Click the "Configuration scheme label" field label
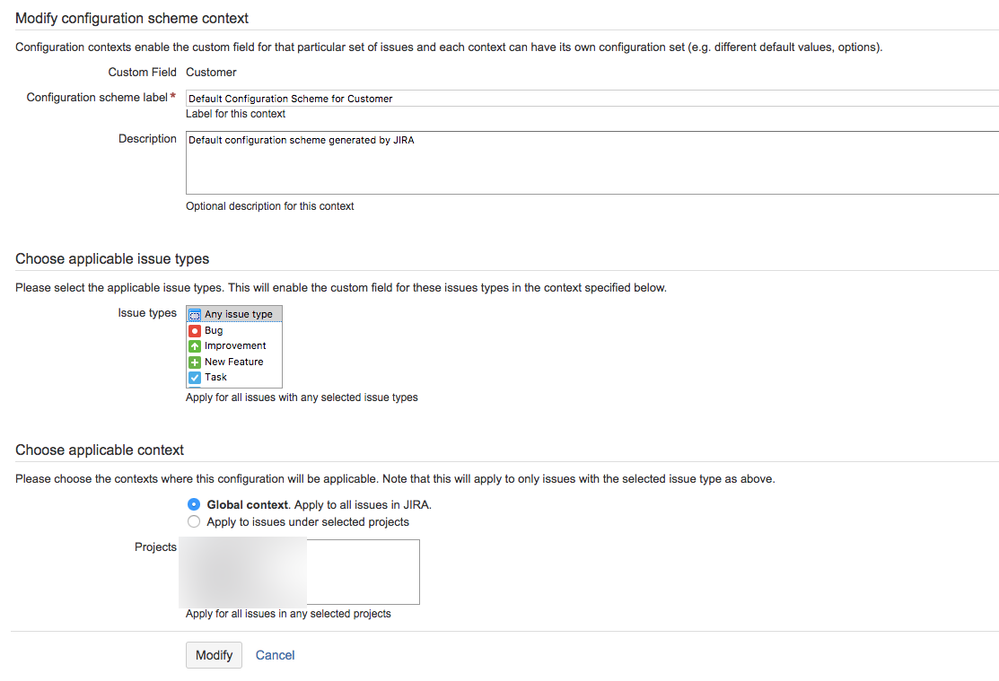Screen dimensions: 999x681 97,97
